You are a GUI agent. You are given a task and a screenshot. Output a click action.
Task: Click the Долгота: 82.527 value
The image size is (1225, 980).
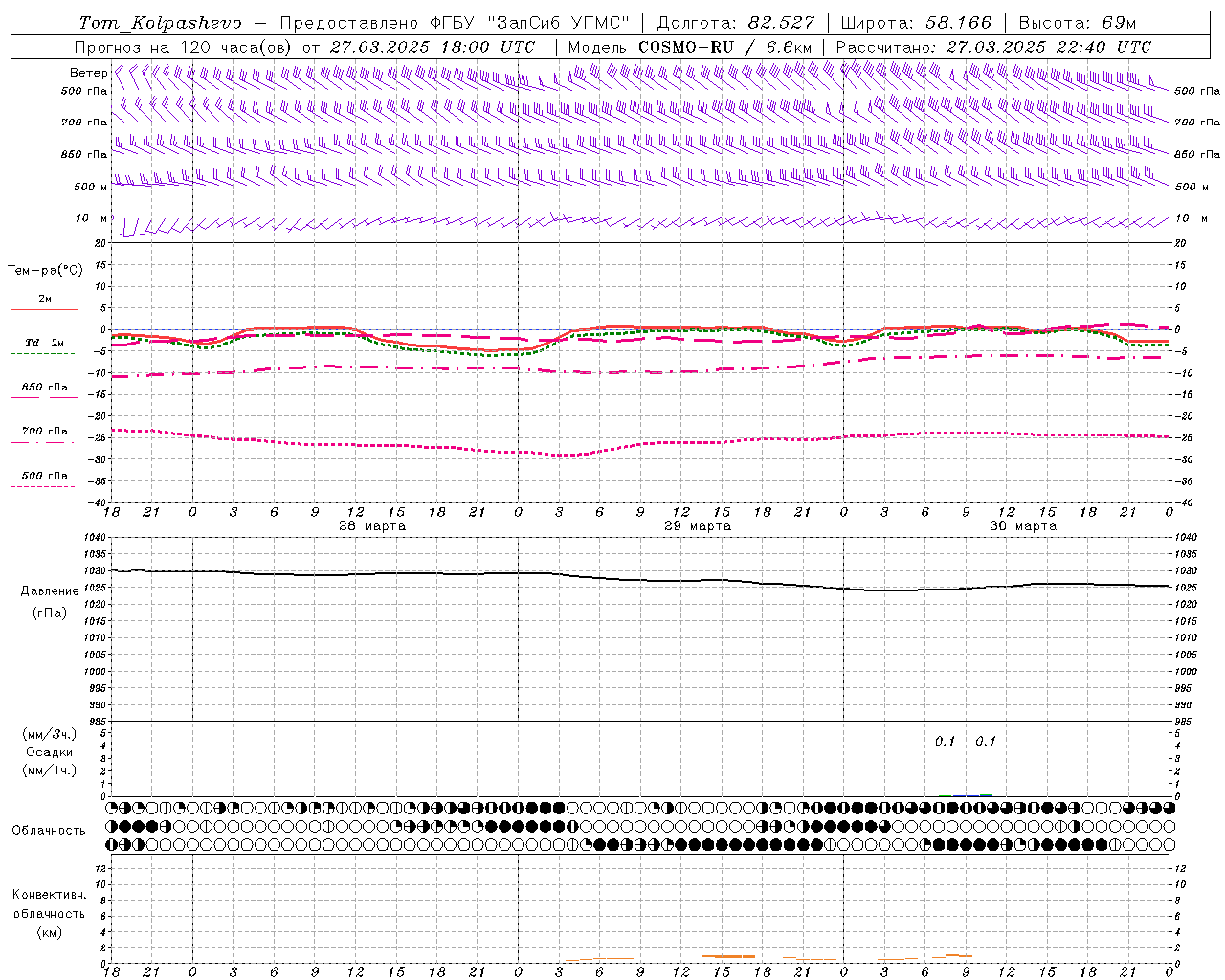(x=736, y=23)
